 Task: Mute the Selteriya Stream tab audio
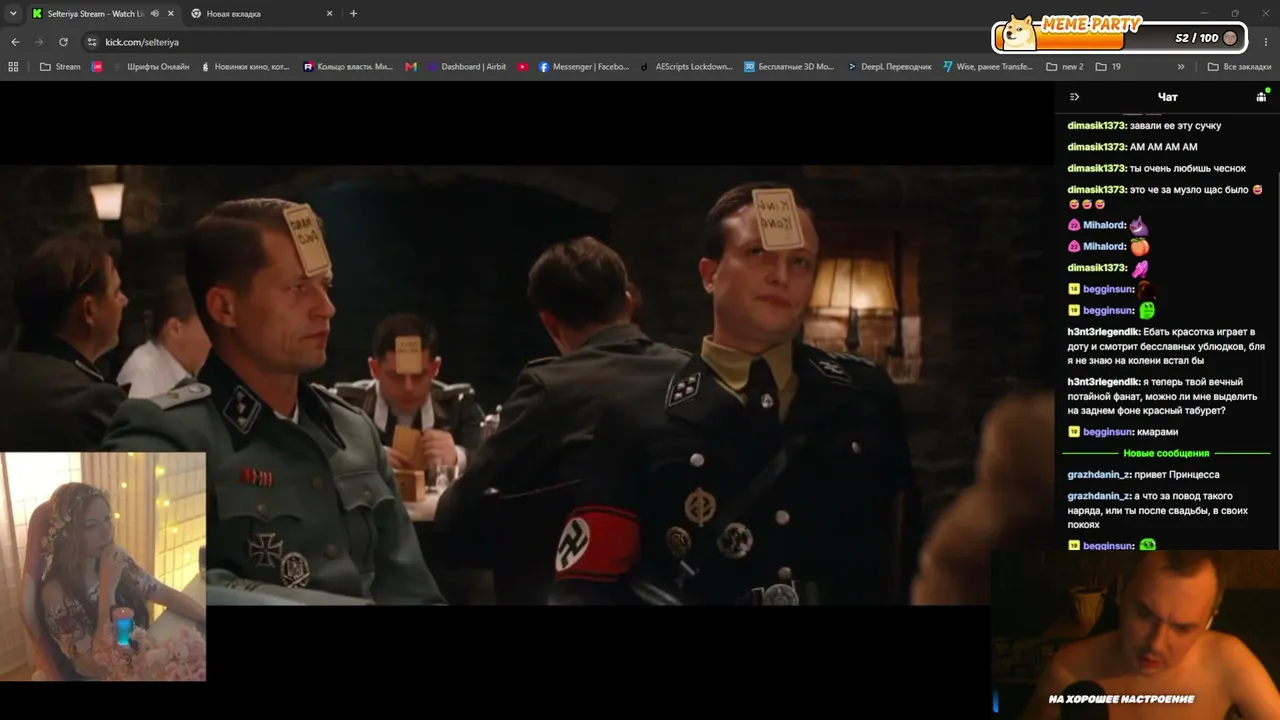[x=155, y=14]
